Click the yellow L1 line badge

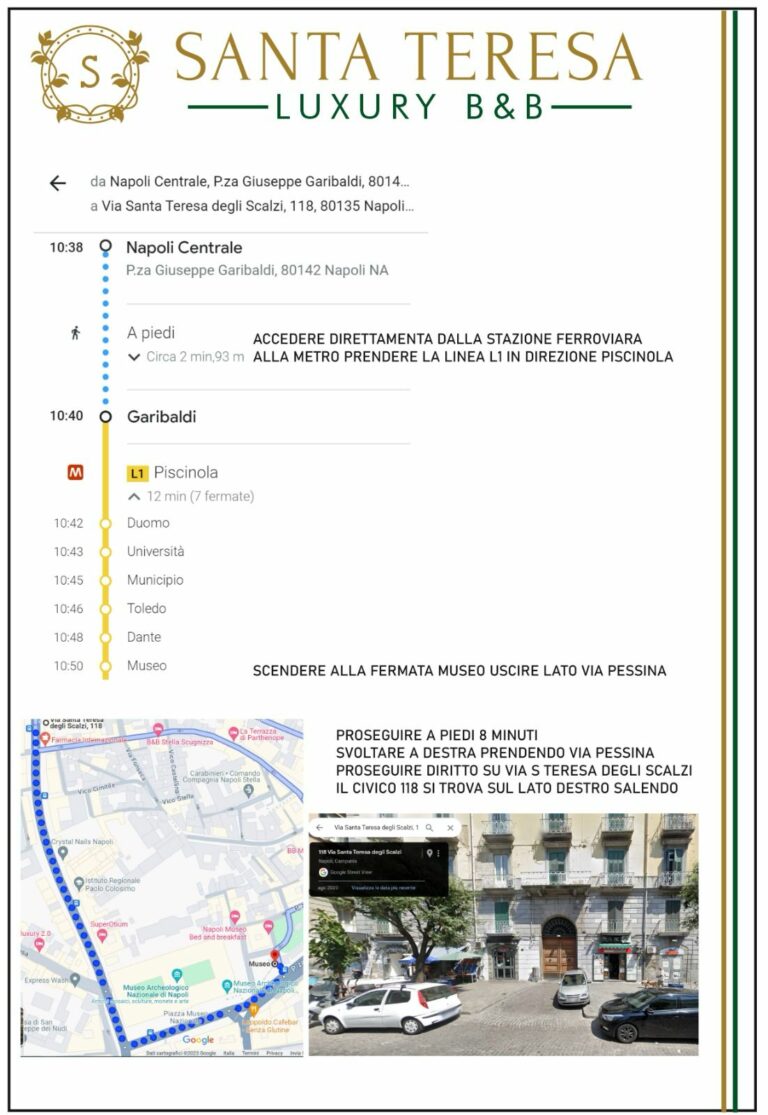point(138,474)
